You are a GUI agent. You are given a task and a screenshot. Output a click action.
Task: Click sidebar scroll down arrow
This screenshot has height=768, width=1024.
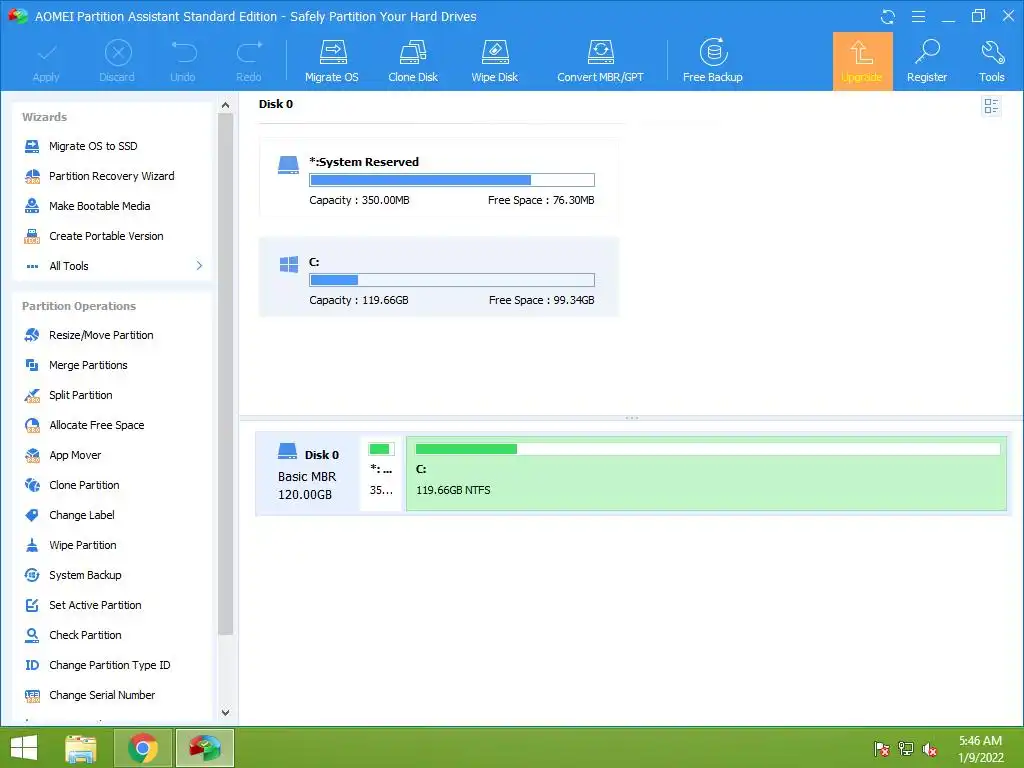click(x=225, y=712)
